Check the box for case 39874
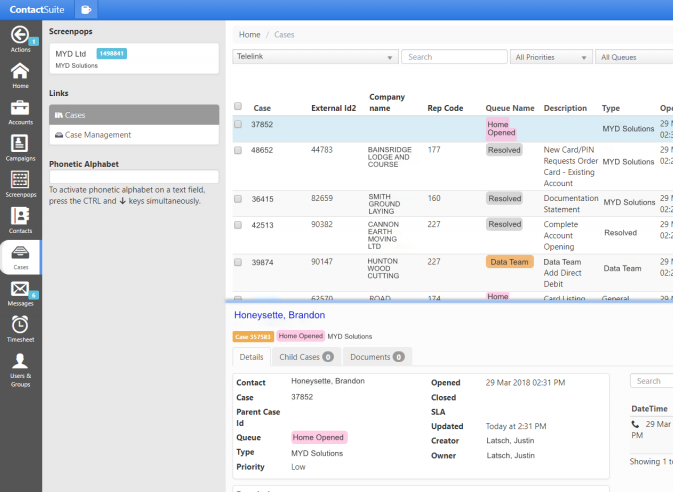 tap(238, 262)
